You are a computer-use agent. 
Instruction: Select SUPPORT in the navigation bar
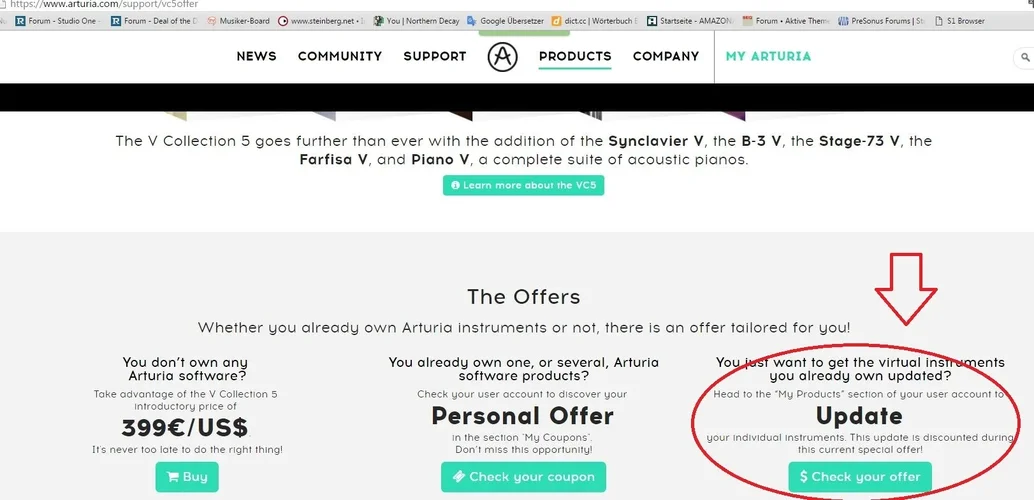point(435,57)
